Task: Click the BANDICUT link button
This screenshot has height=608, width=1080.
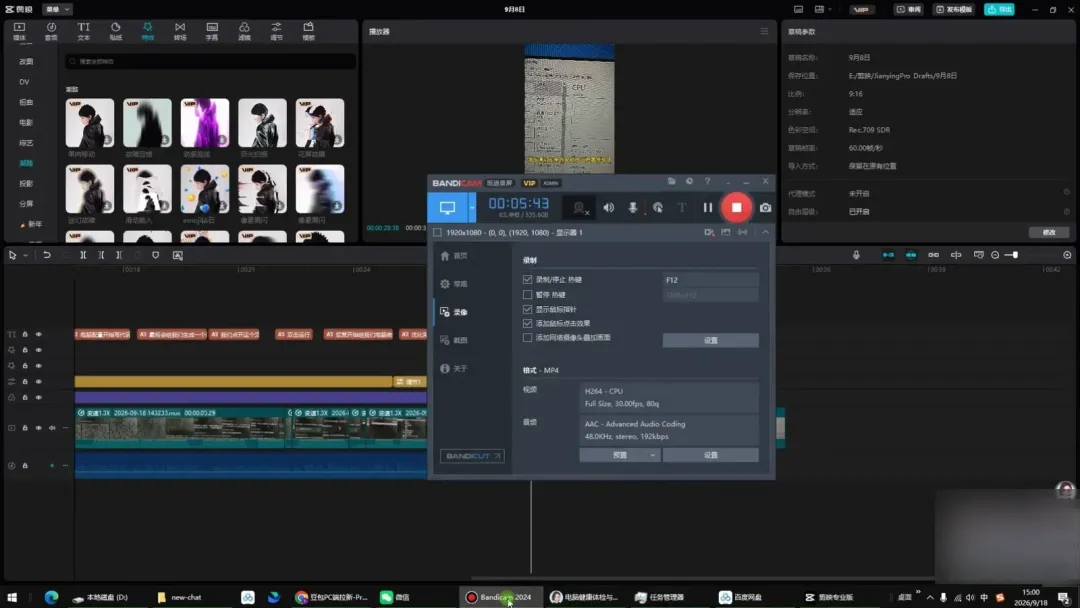Action: pyautogui.click(x=472, y=456)
